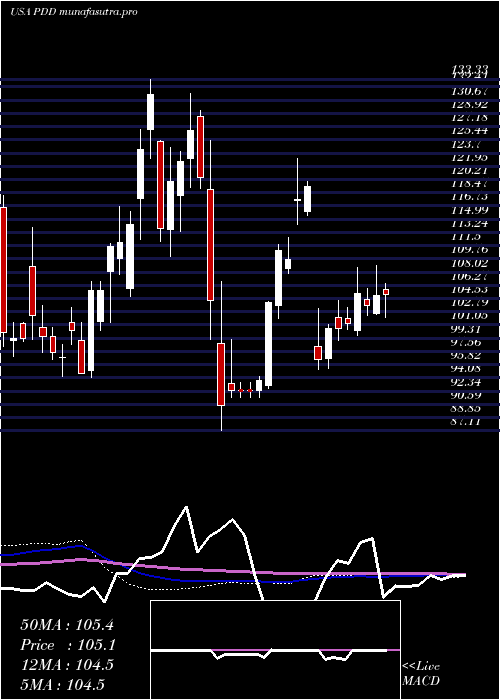This screenshot has height=700, width=500.
Task: Click the 95.82 price axis label
Action: [x=467, y=355]
